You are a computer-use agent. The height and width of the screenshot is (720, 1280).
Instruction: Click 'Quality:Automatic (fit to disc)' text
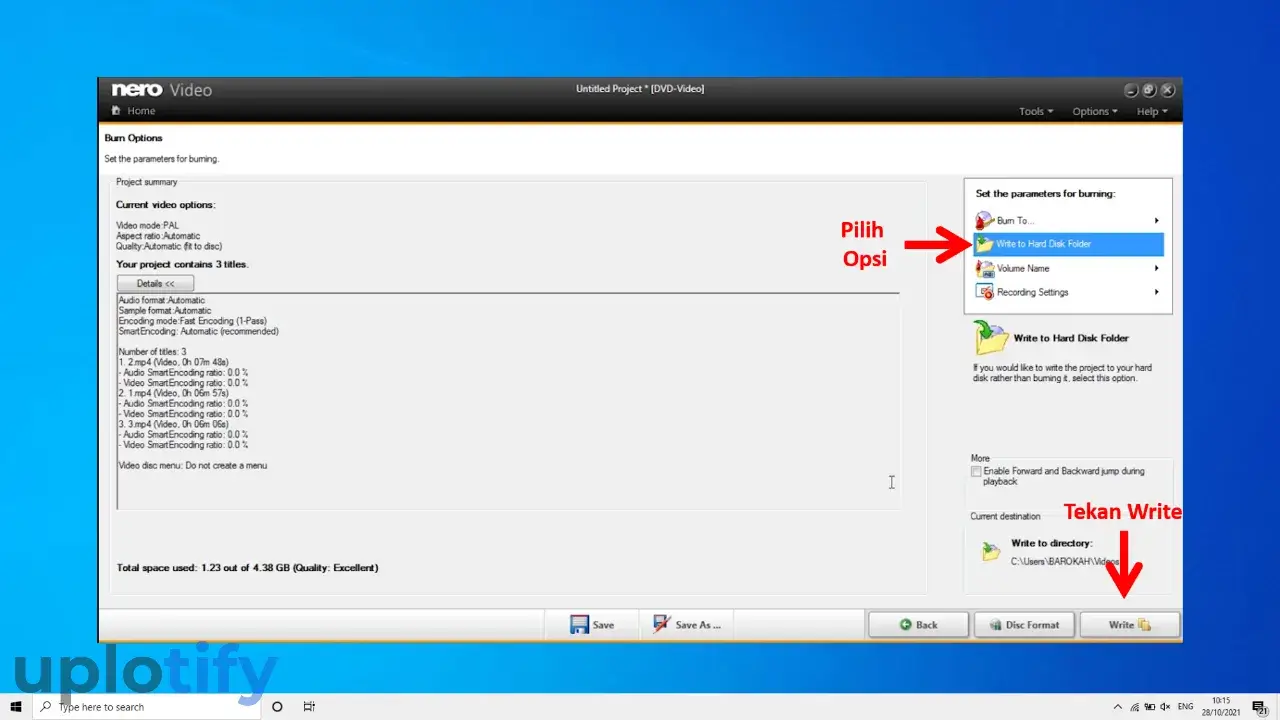169,246
